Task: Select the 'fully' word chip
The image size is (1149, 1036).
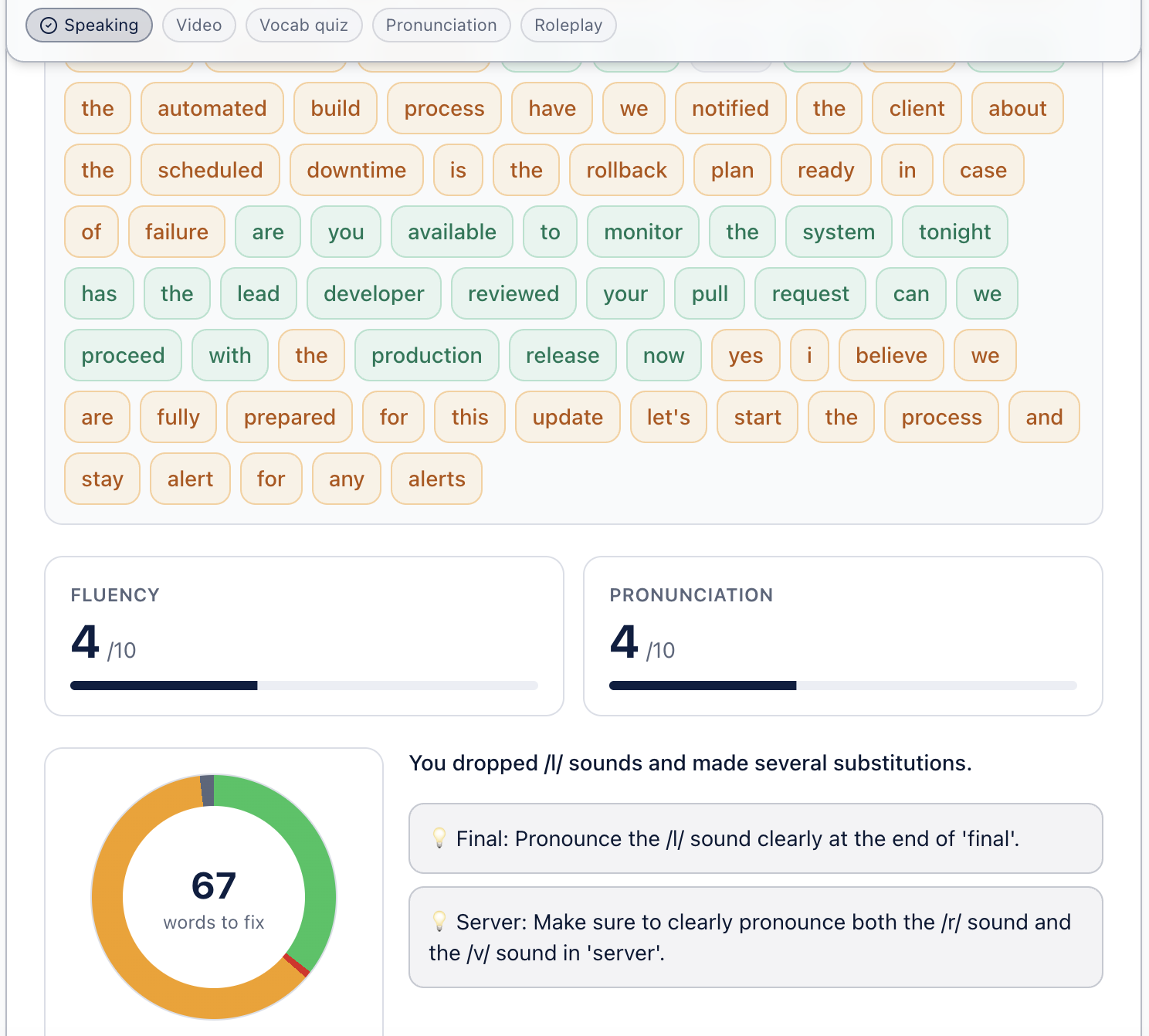Action: tap(178, 417)
